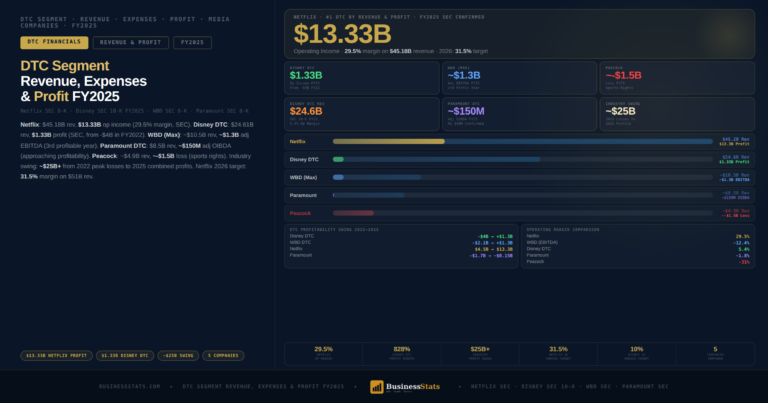The width and height of the screenshot is (768, 403).
Task: Select the DTC FINANCIALS tag
Action: [54, 43]
